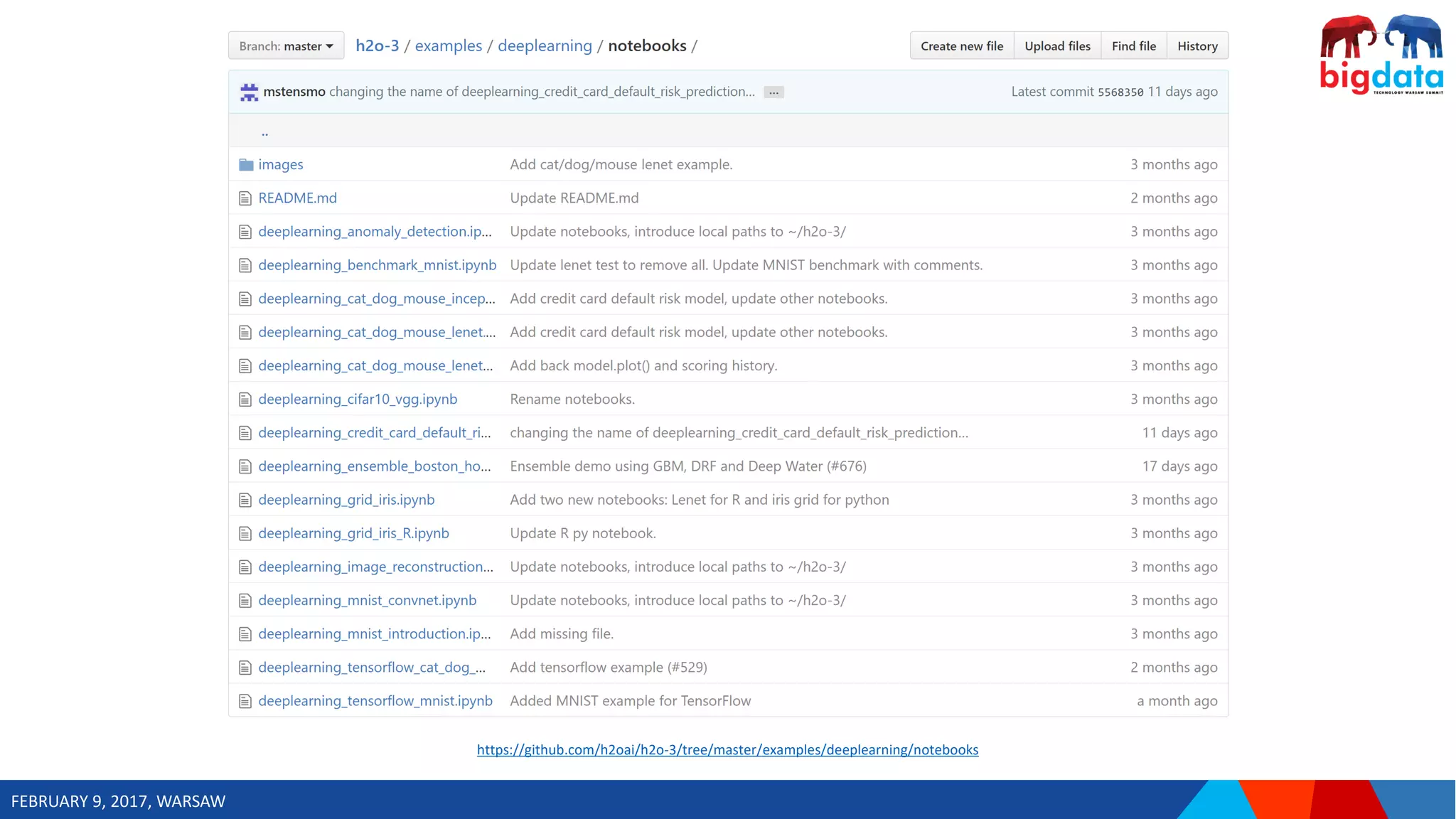This screenshot has width=1456, height=819.
Task: Click mstensmo's avatar icon
Action: [x=249, y=92]
